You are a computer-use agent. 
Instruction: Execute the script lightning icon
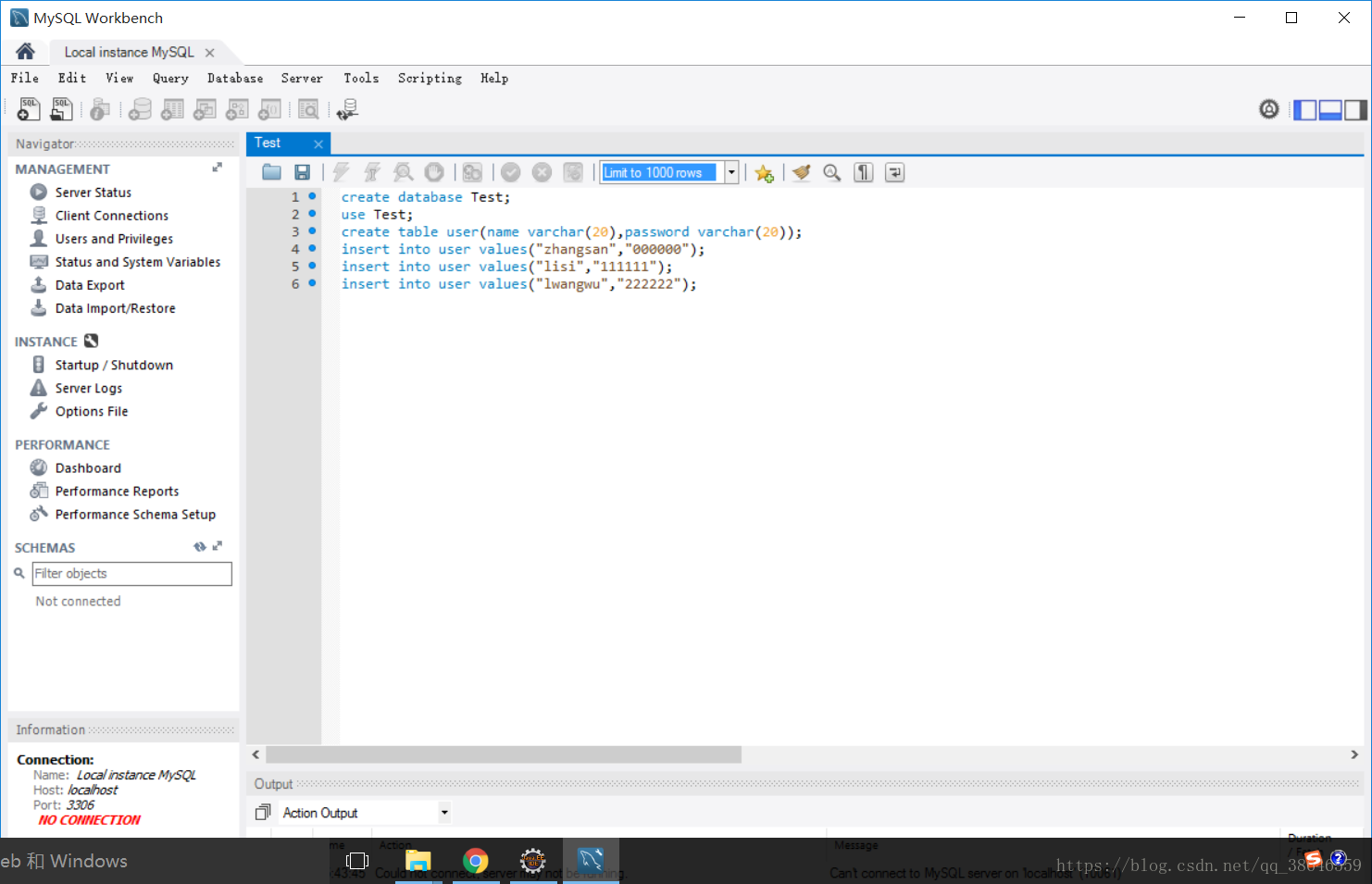point(341,172)
